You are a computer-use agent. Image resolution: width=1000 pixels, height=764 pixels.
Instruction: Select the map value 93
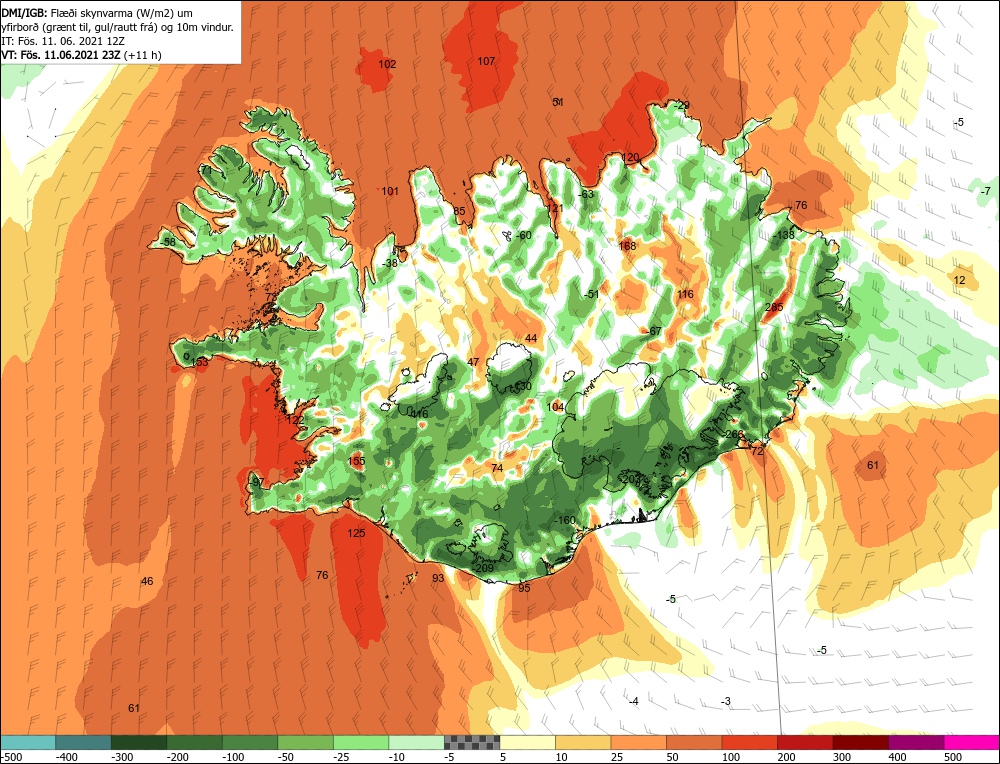click(438, 578)
